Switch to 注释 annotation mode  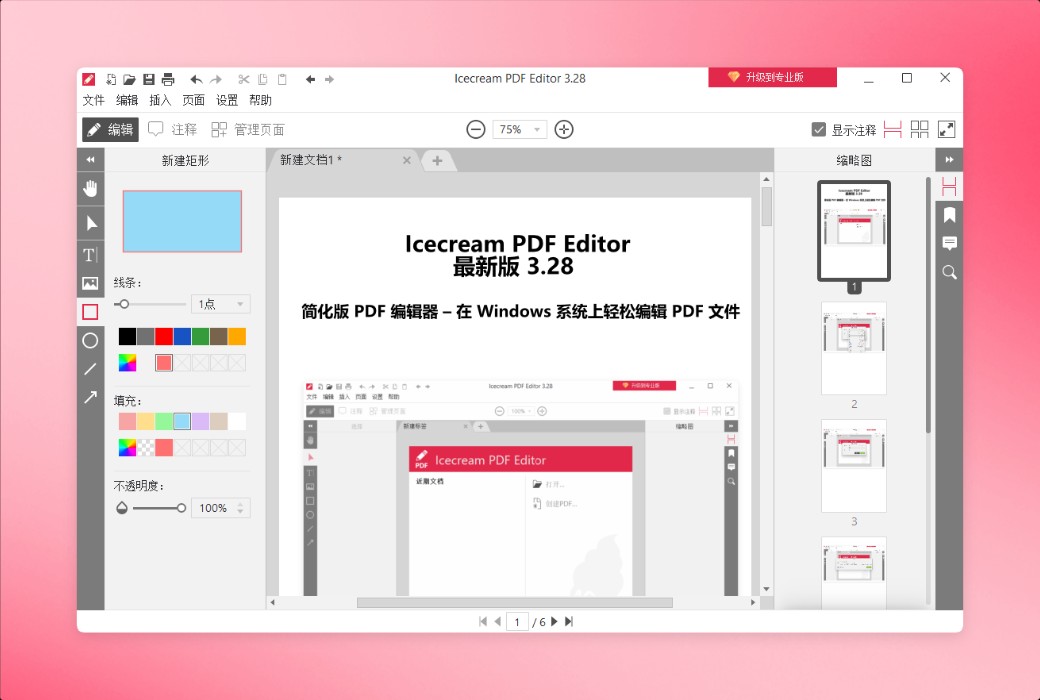tap(170, 129)
